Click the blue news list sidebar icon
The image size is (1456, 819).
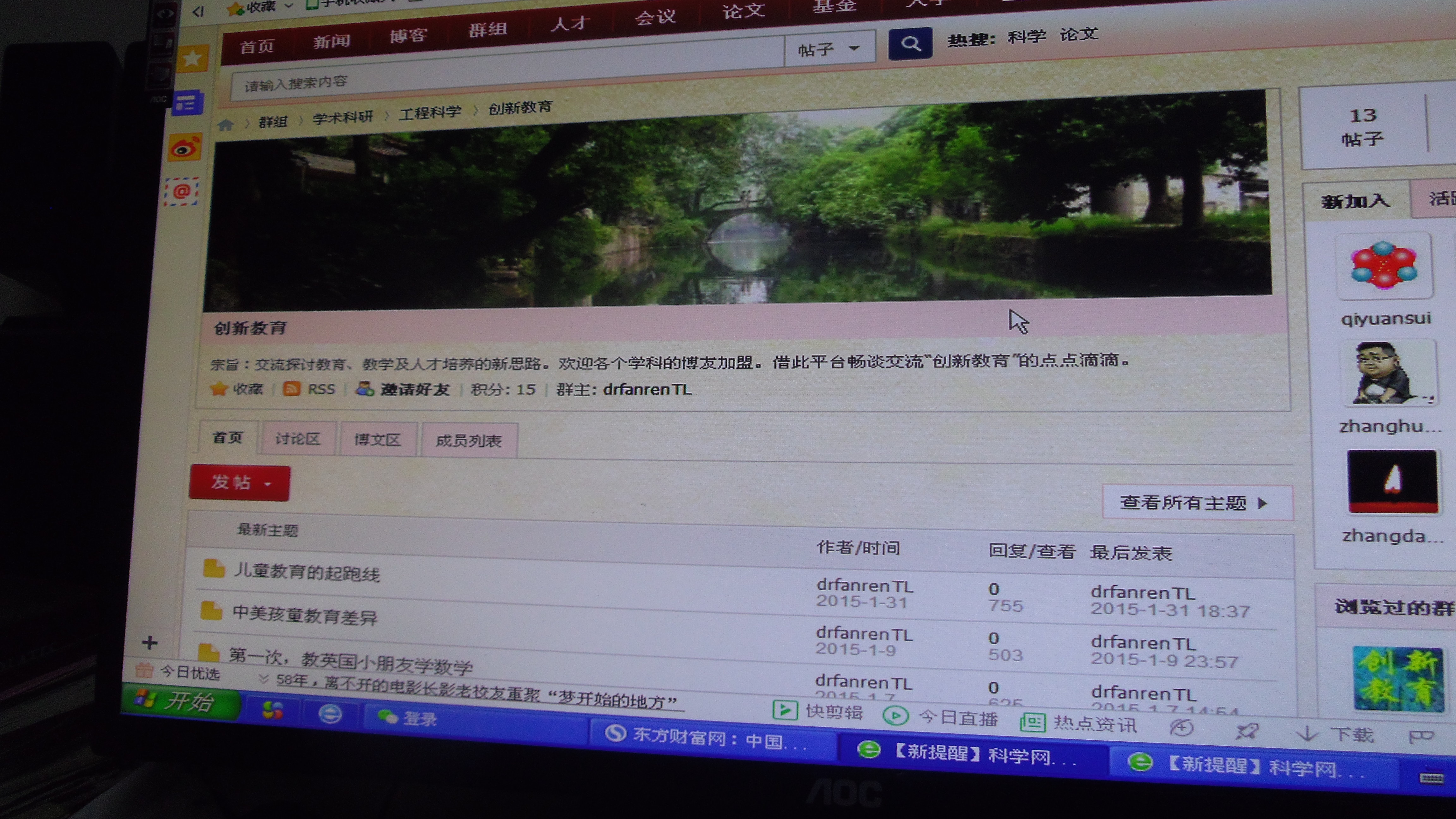[187, 103]
